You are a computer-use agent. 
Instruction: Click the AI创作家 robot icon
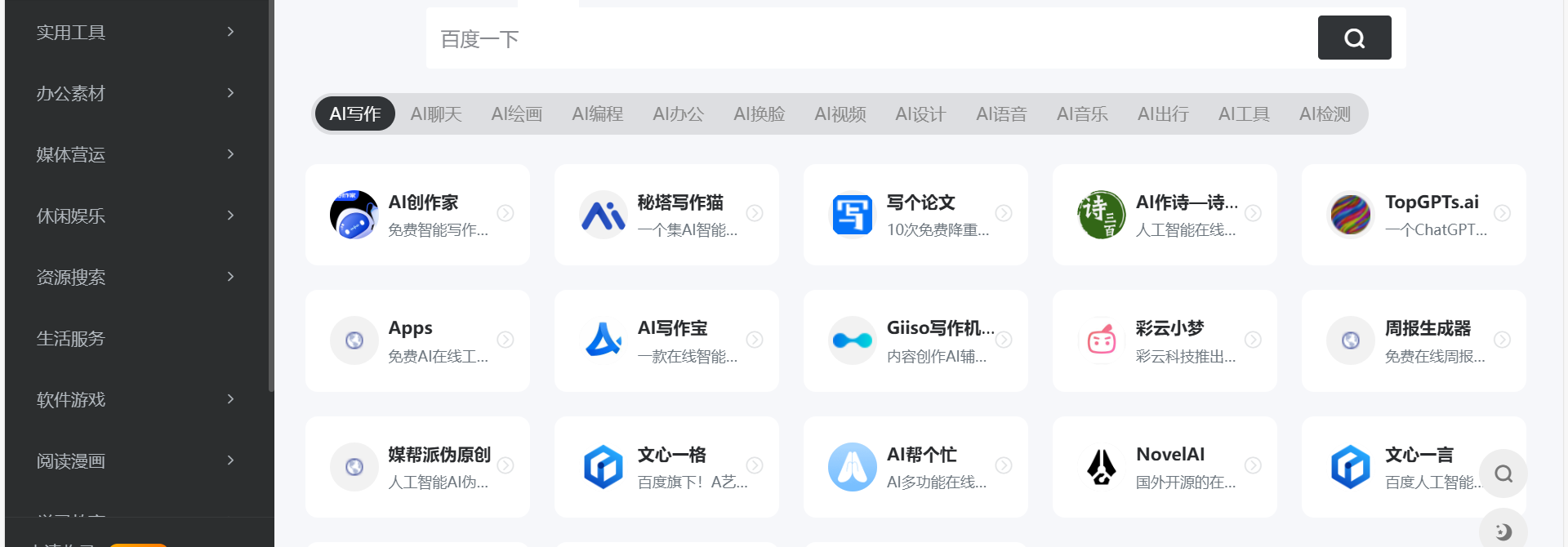tap(354, 215)
